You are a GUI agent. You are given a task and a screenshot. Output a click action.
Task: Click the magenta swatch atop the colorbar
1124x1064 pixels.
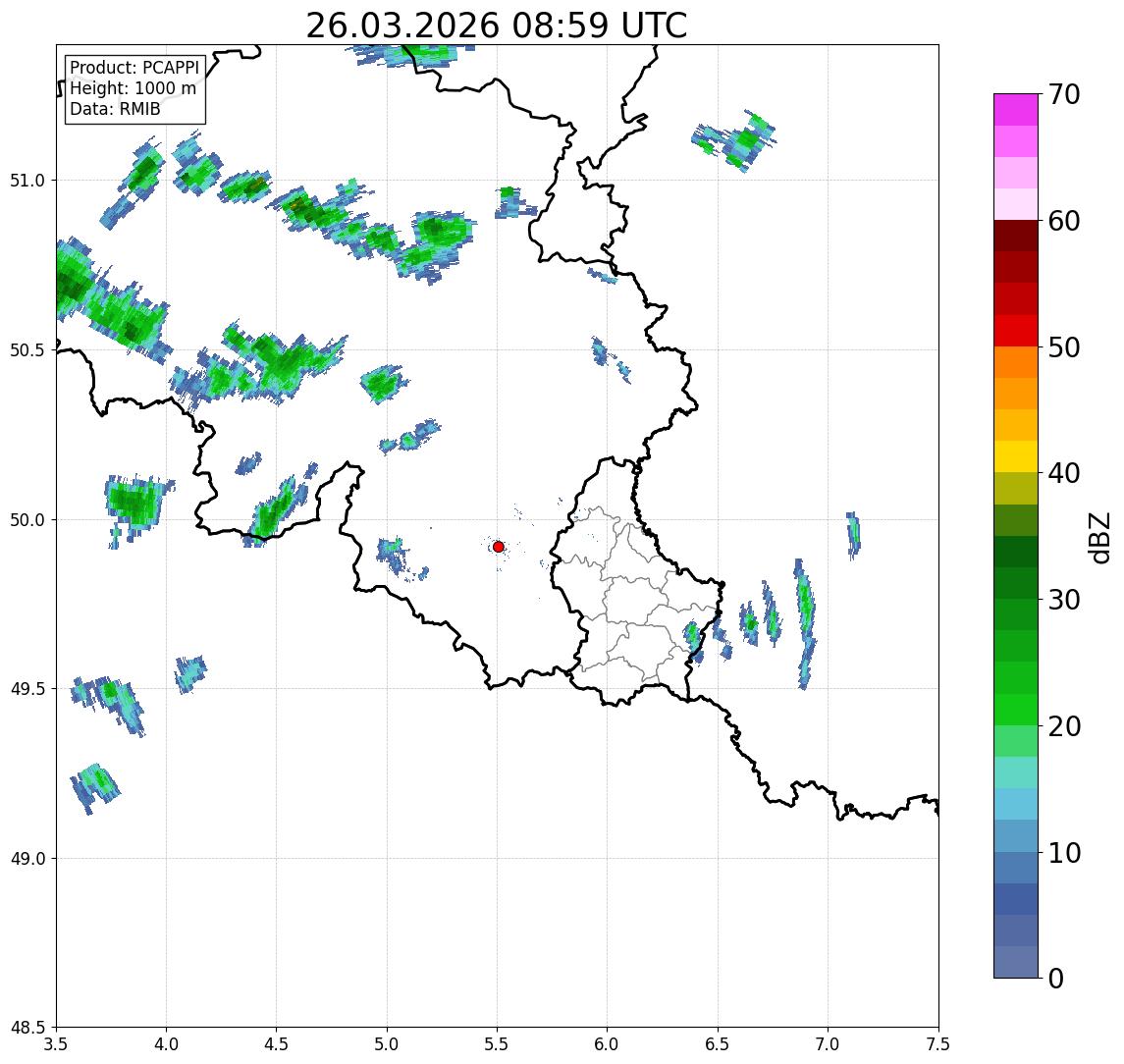click(x=1016, y=110)
